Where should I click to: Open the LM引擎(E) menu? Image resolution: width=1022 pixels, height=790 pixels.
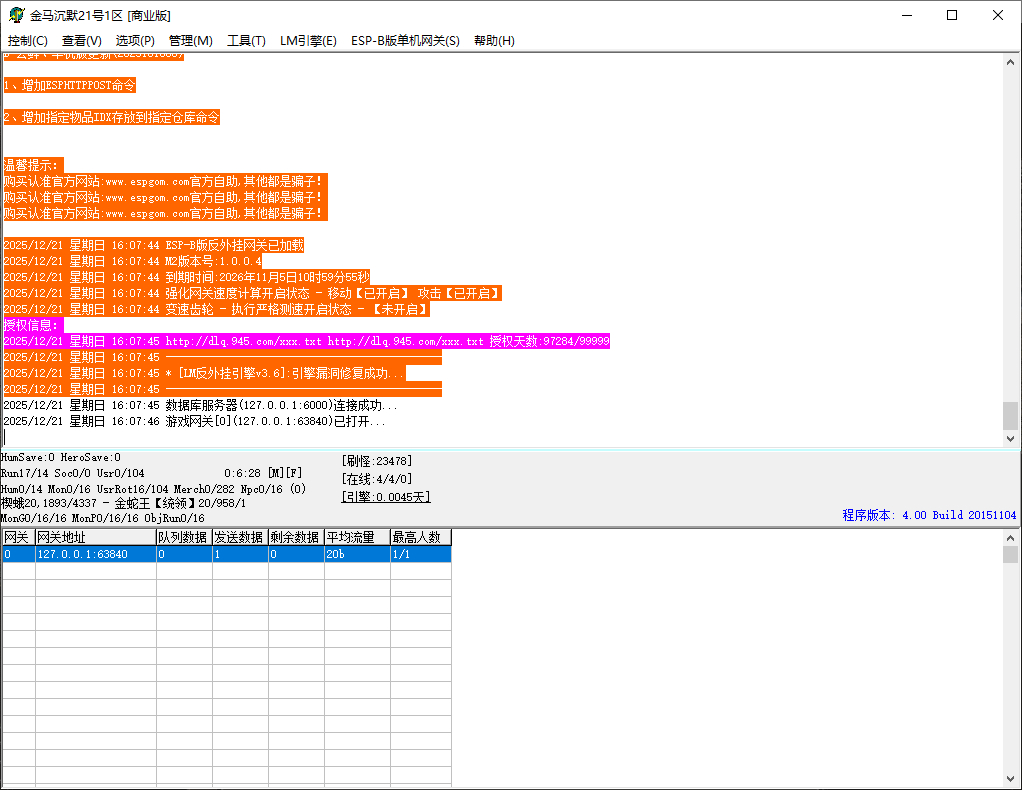point(308,41)
